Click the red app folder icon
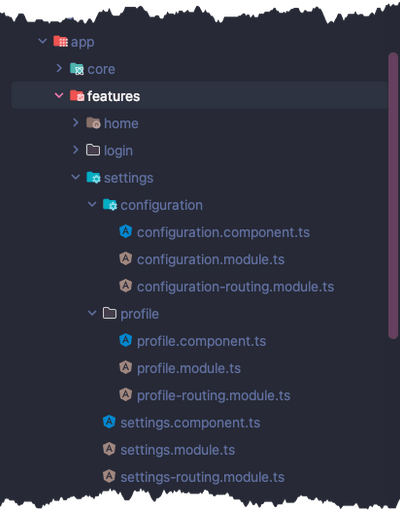Image resolution: width=400 pixels, height=511 pixels. point(60,42)
